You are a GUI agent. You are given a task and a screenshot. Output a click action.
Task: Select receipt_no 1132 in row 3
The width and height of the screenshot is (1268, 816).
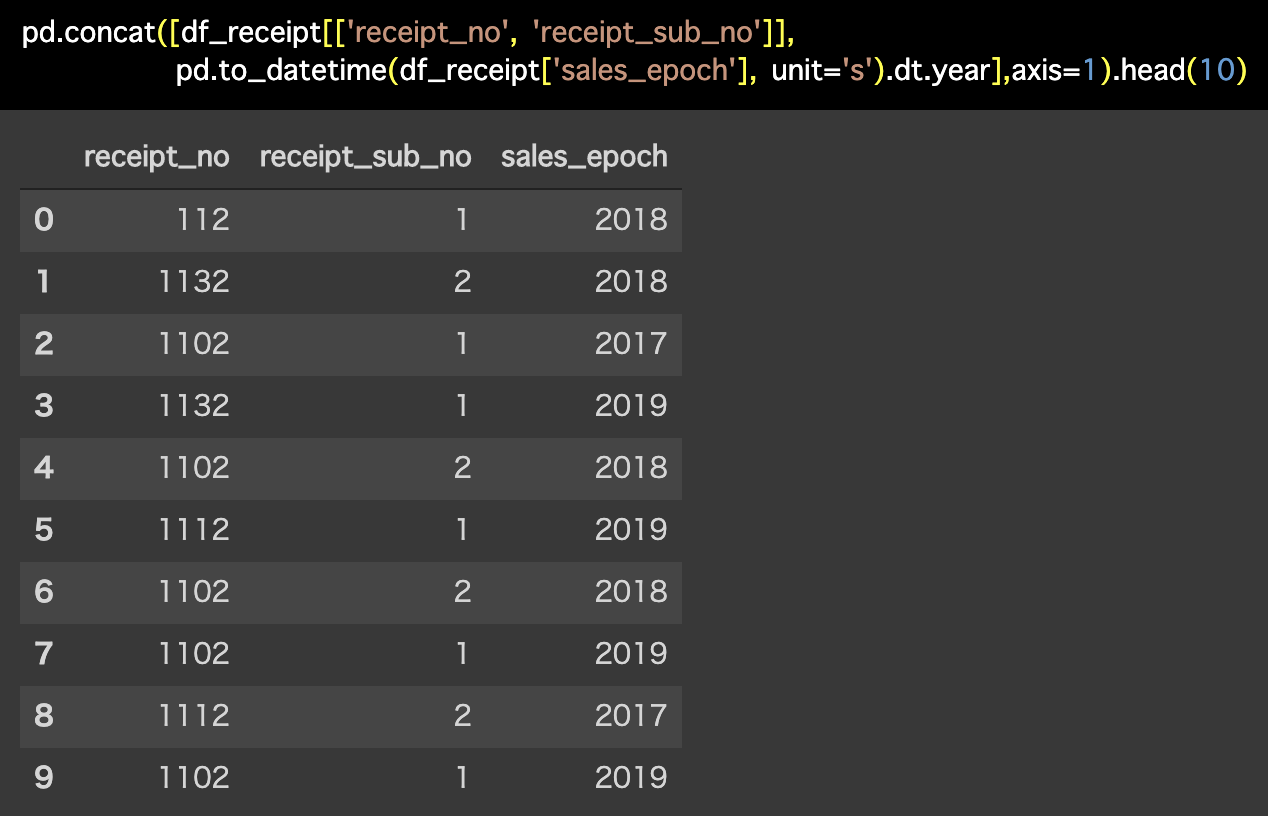point(194,405)
